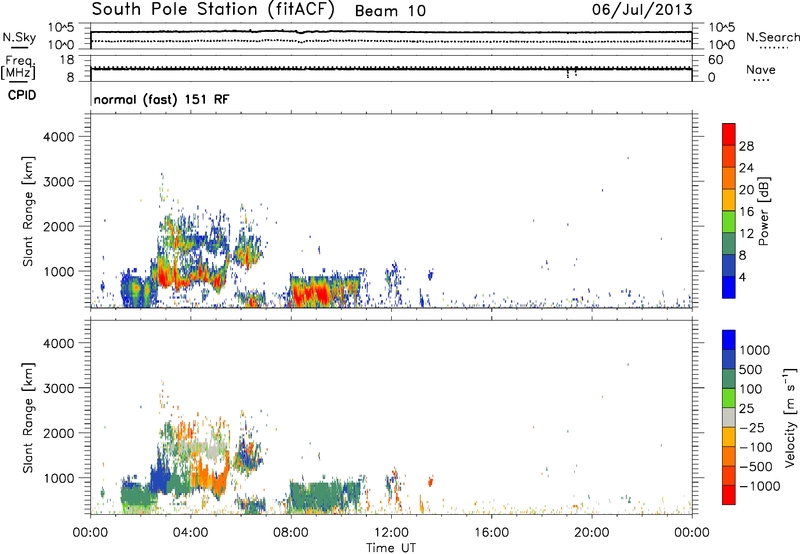Select the "N.Sky" legend label
Viewport: 800px width, 554px height.
point(19,37)
